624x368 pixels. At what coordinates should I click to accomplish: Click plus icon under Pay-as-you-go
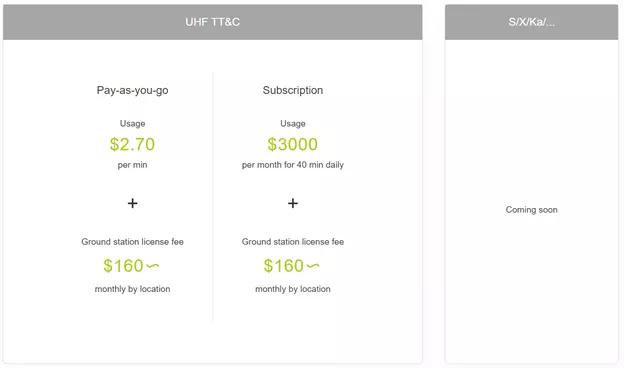(x=133, y=203)
